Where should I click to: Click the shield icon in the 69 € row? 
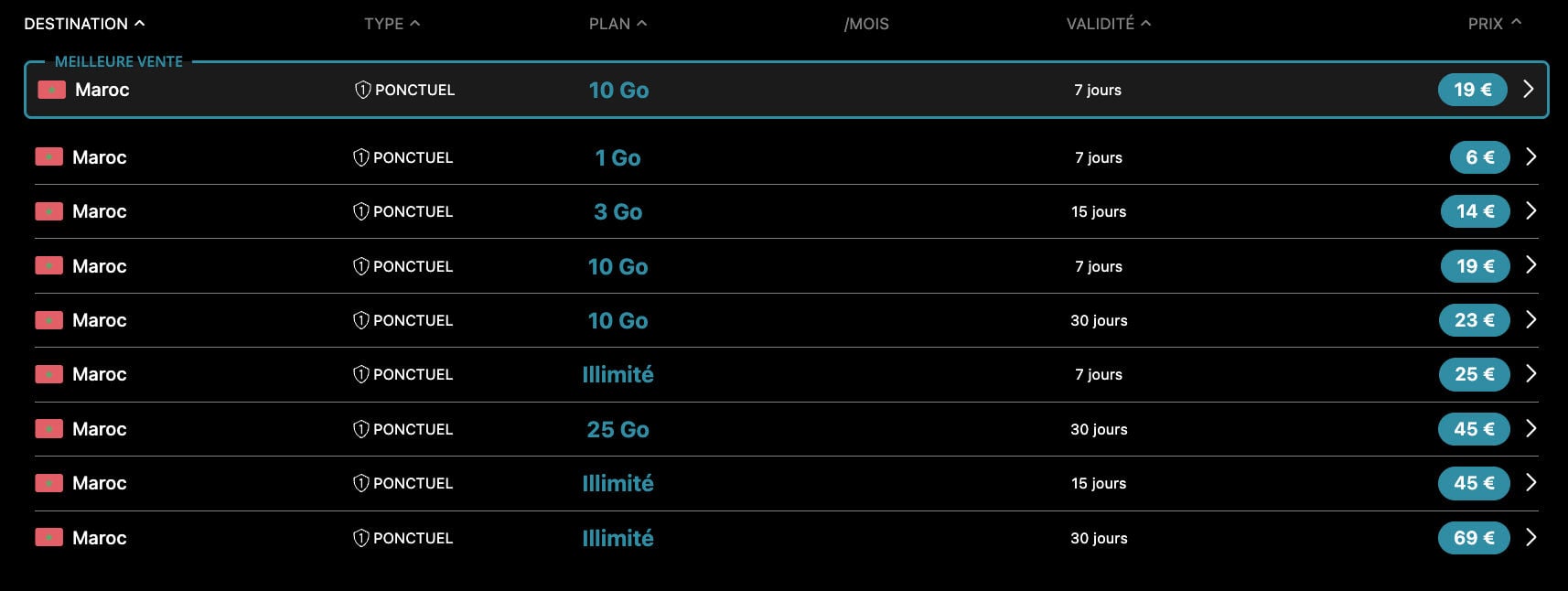[x=361, y=538]
